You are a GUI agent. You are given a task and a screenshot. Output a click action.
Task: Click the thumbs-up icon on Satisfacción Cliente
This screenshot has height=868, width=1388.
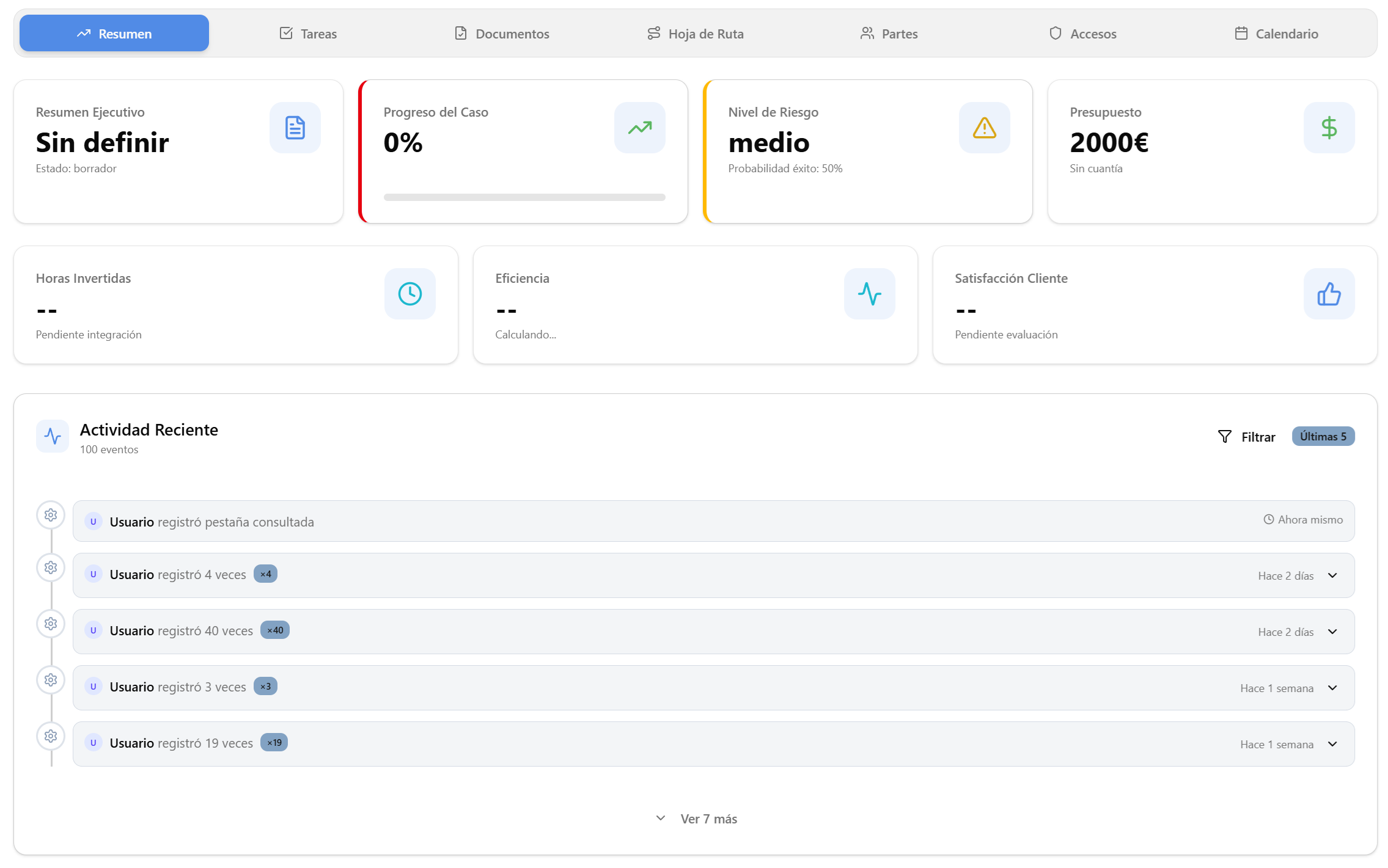click(x=1329, y=293)
